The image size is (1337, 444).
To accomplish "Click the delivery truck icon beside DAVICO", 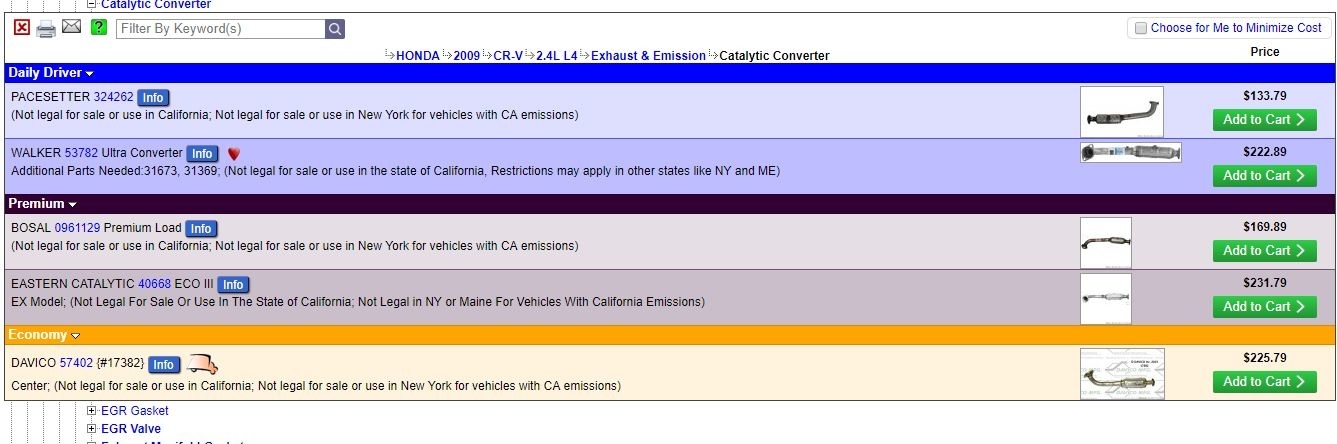I will [203, 364].
